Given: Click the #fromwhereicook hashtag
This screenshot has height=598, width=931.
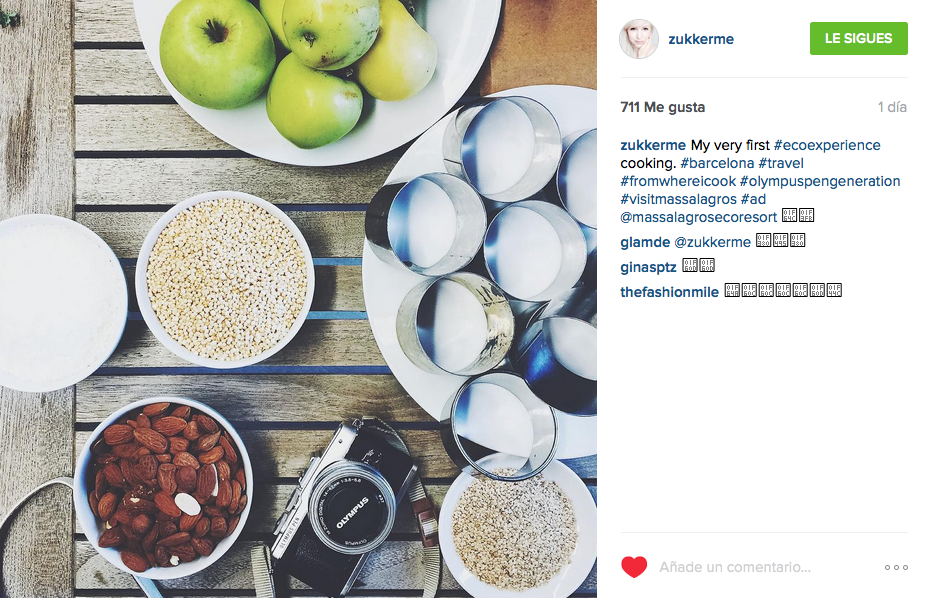Looking at the screenshot, I should click(x=678, y=181).
